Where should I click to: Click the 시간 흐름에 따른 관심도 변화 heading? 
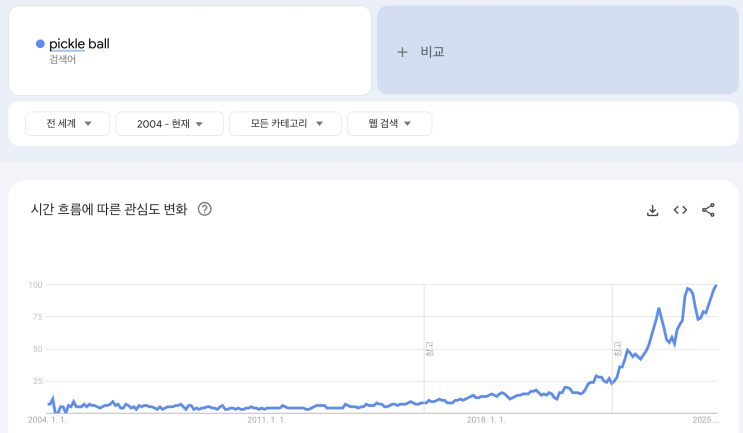point(109,210)
